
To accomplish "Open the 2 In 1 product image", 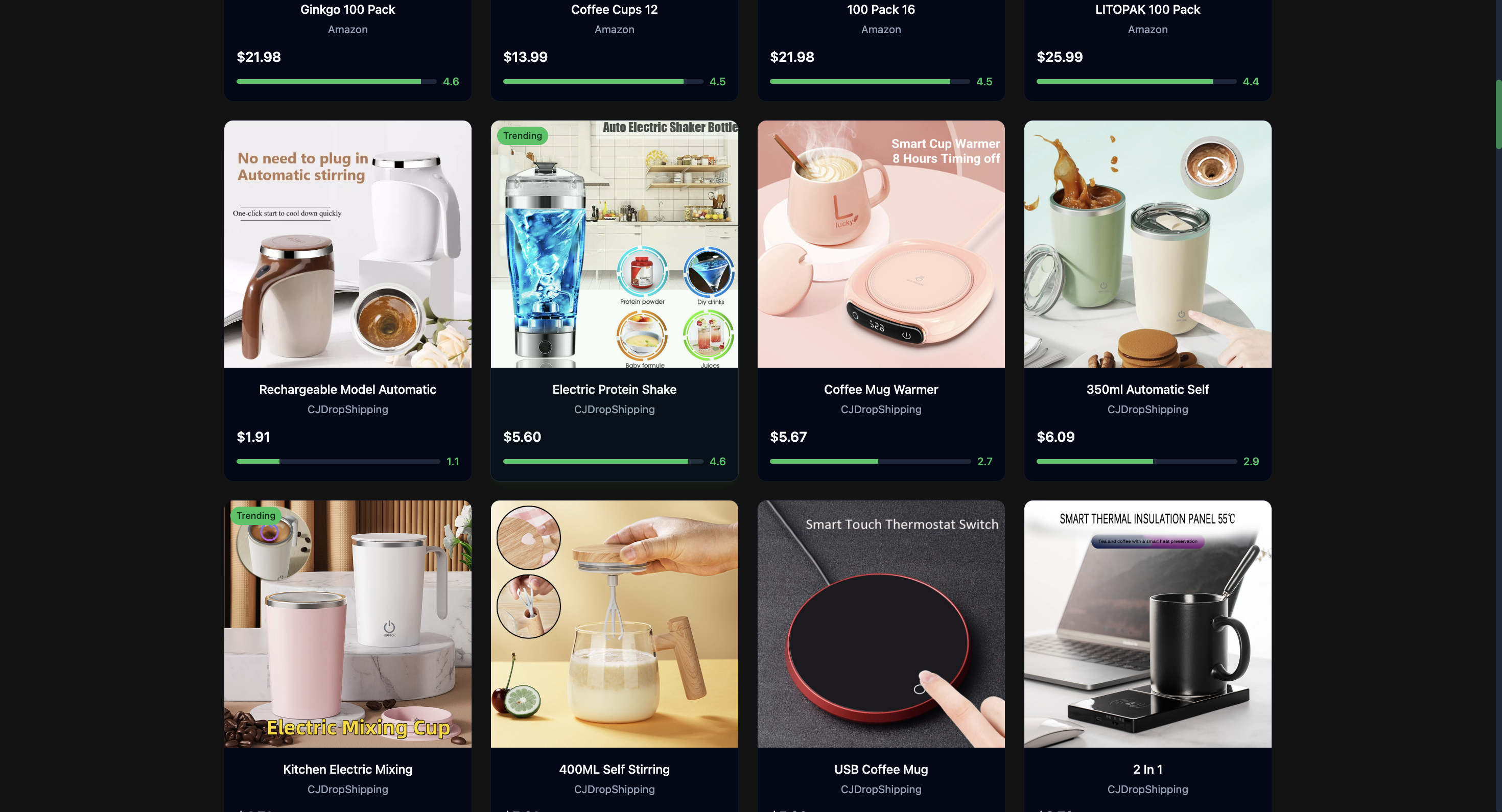I will tap(1147, 624).
